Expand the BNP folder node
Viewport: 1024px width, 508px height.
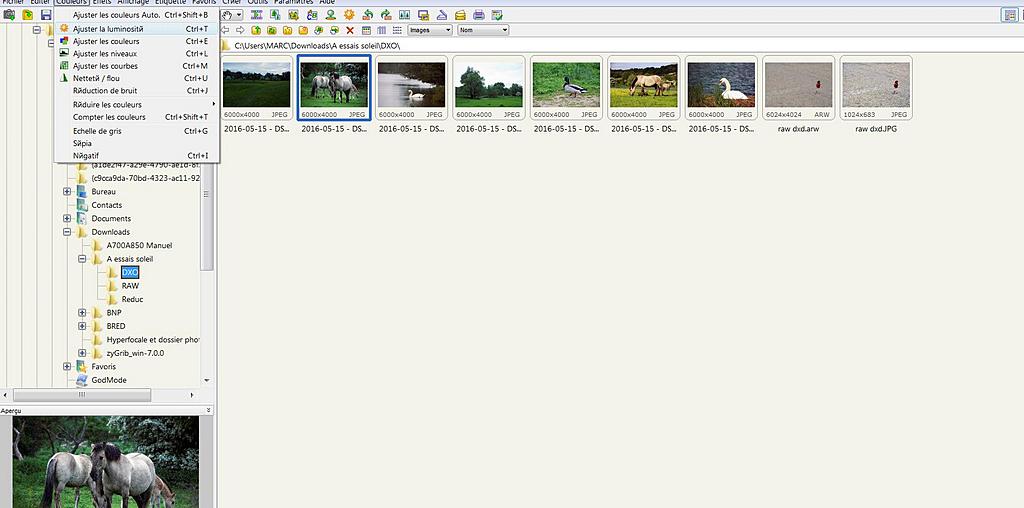point(82,313)
